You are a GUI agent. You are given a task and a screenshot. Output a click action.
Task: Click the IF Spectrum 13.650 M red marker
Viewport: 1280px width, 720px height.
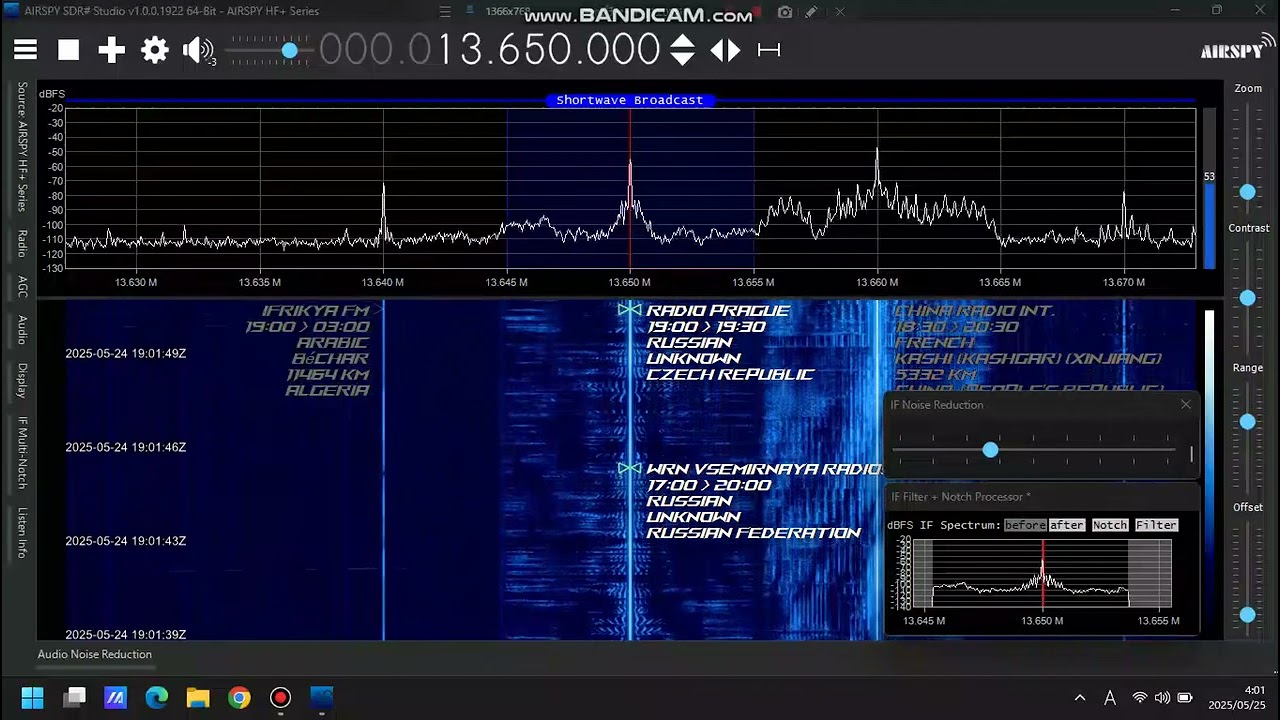(x=1042, y=572)
